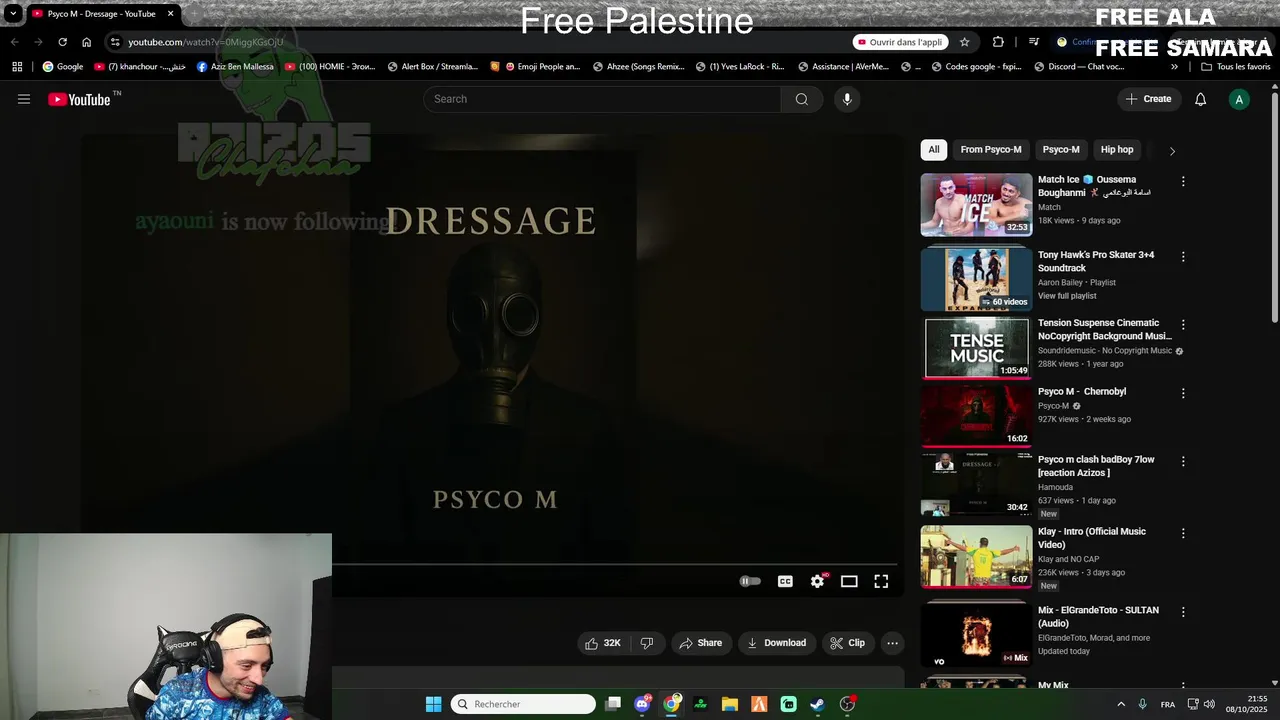Open options for Tony Hawk's Soundtrack playlist
The width and height of the screenshot is (1280, 720).
click(x=1183, y=257)
